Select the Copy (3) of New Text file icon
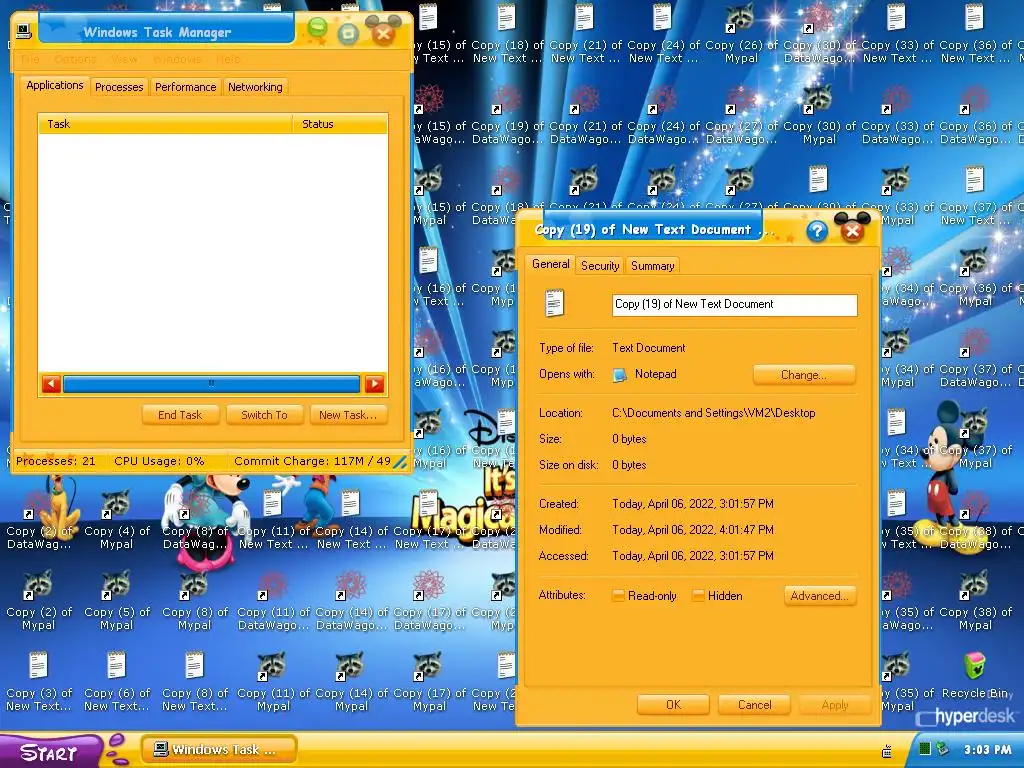 (38, 666)
